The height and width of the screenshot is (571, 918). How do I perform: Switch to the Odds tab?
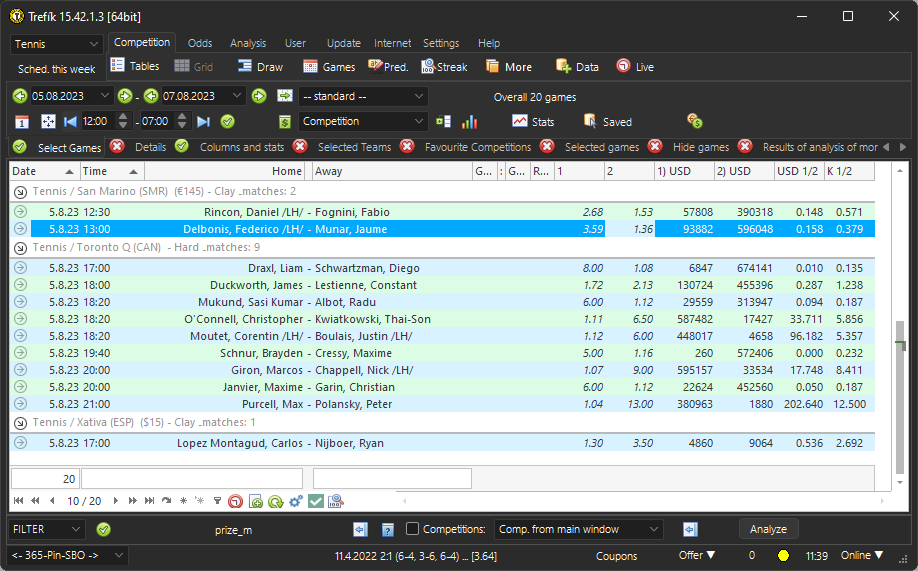200,43
